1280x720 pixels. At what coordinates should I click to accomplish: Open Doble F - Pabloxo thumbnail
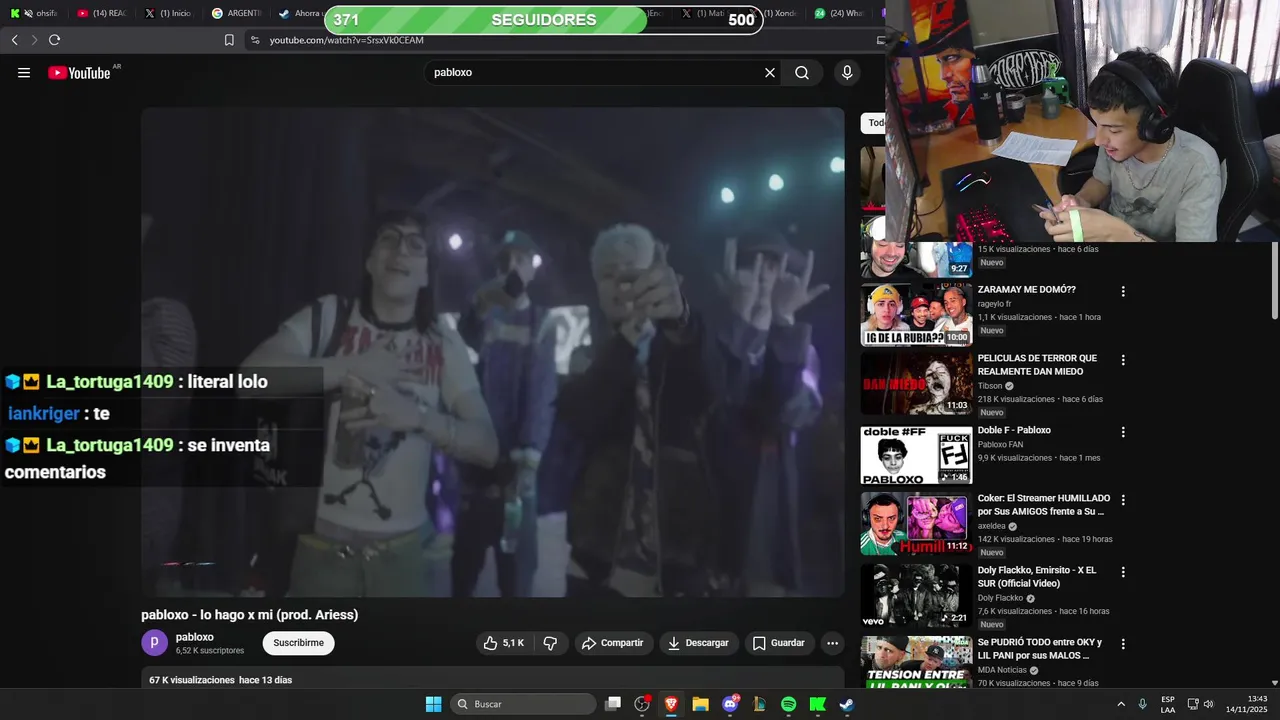point(916,455)
